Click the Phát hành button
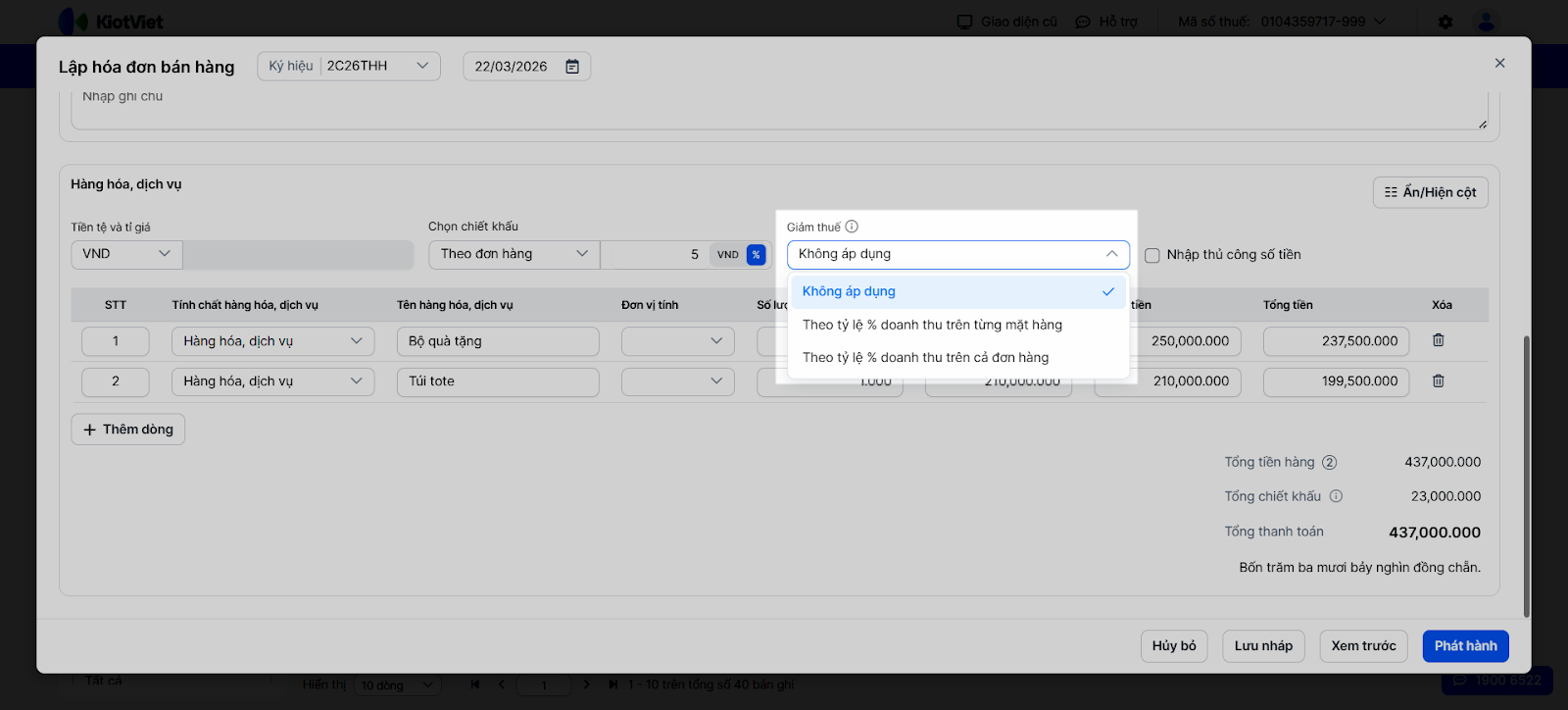The image size is (1568, 710). point(1465,646)
